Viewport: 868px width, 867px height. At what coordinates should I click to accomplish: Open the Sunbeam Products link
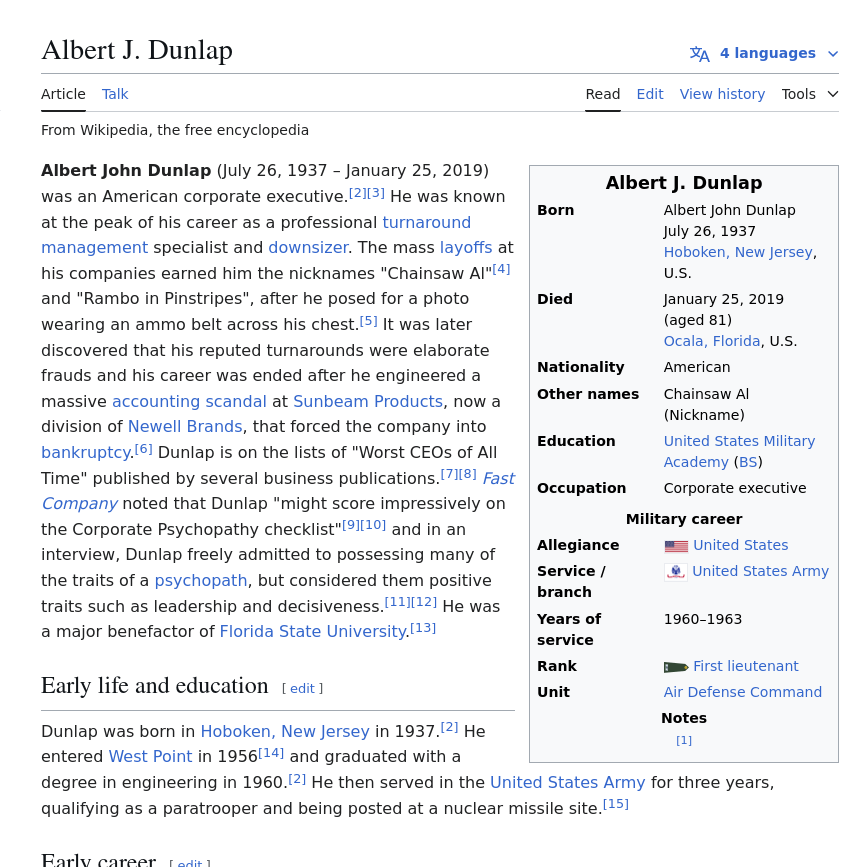(x=368, y=401)
